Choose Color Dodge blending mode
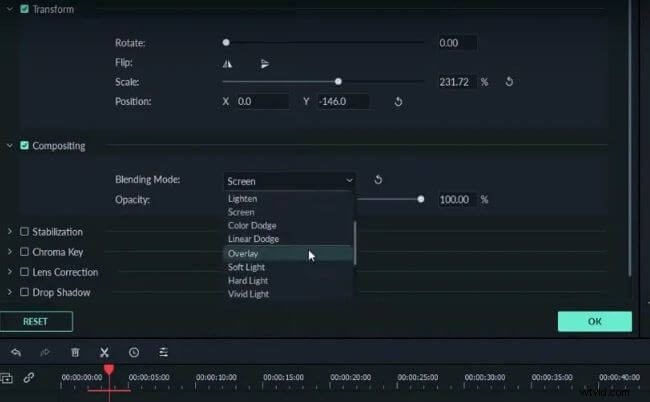The image size is (650, 402). 288,225
